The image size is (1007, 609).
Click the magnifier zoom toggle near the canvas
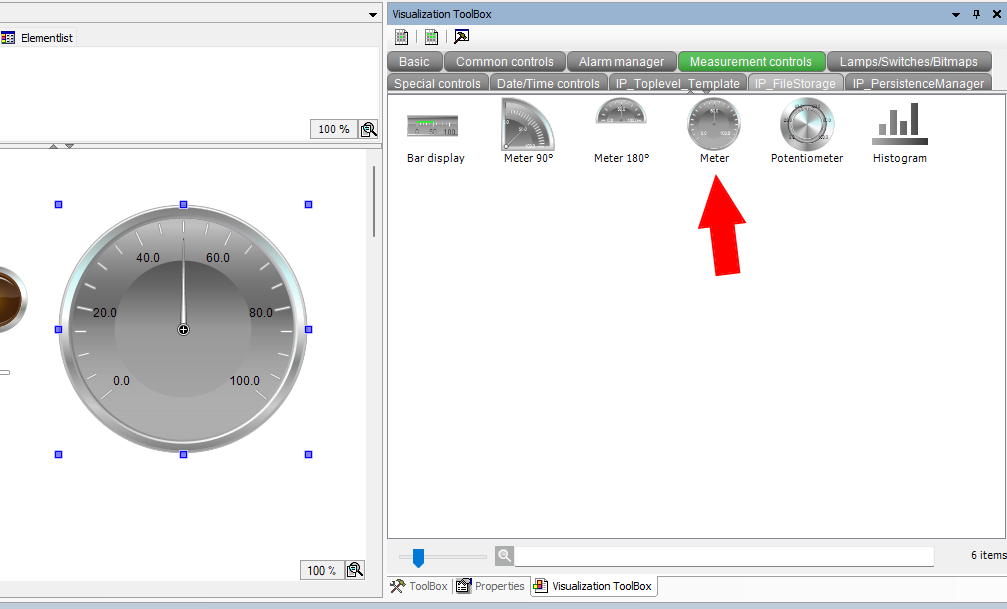(x=368, y=129)
